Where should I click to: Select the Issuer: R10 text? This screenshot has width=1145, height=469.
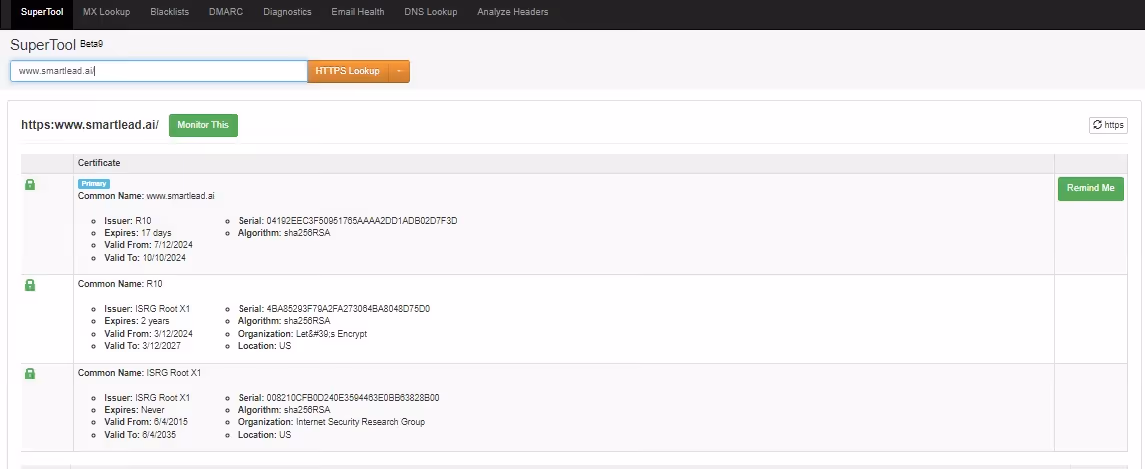click(128, 221)
